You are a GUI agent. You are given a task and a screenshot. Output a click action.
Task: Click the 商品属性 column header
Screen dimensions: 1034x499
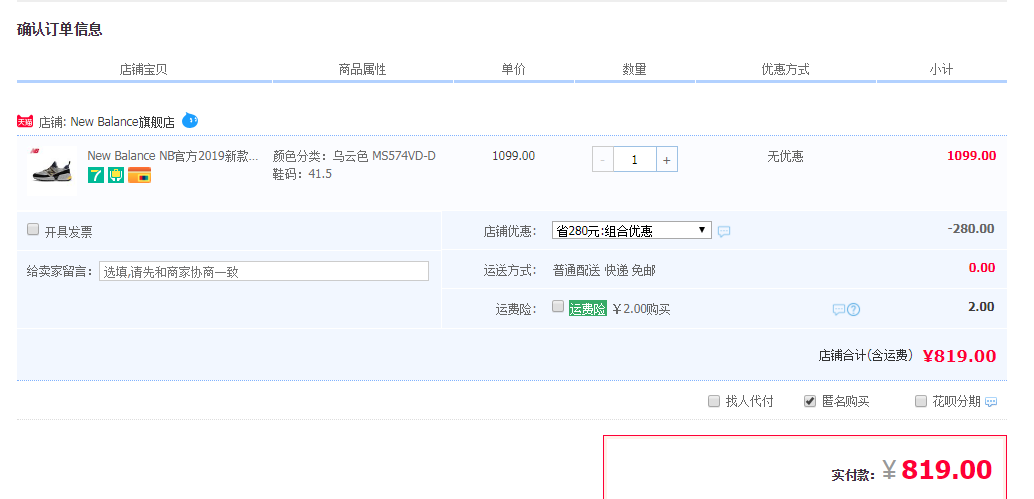click(x=362, y=69)
